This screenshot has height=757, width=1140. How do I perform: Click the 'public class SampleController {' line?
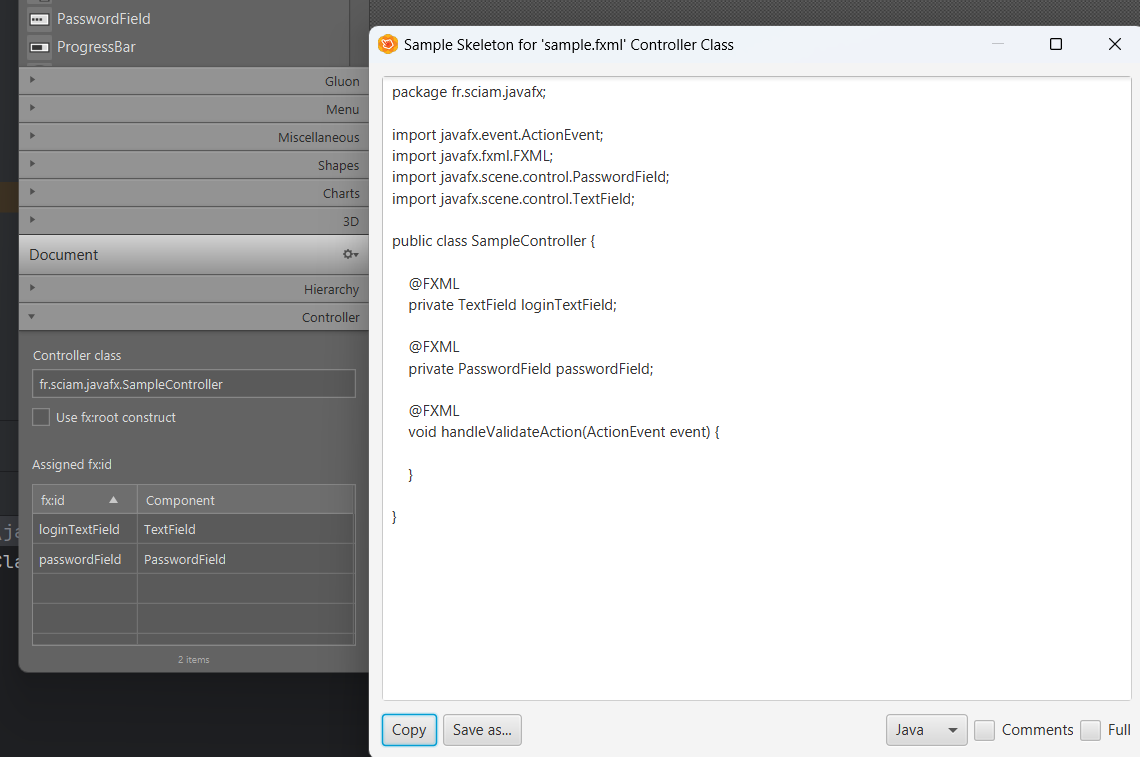point(494,241)
